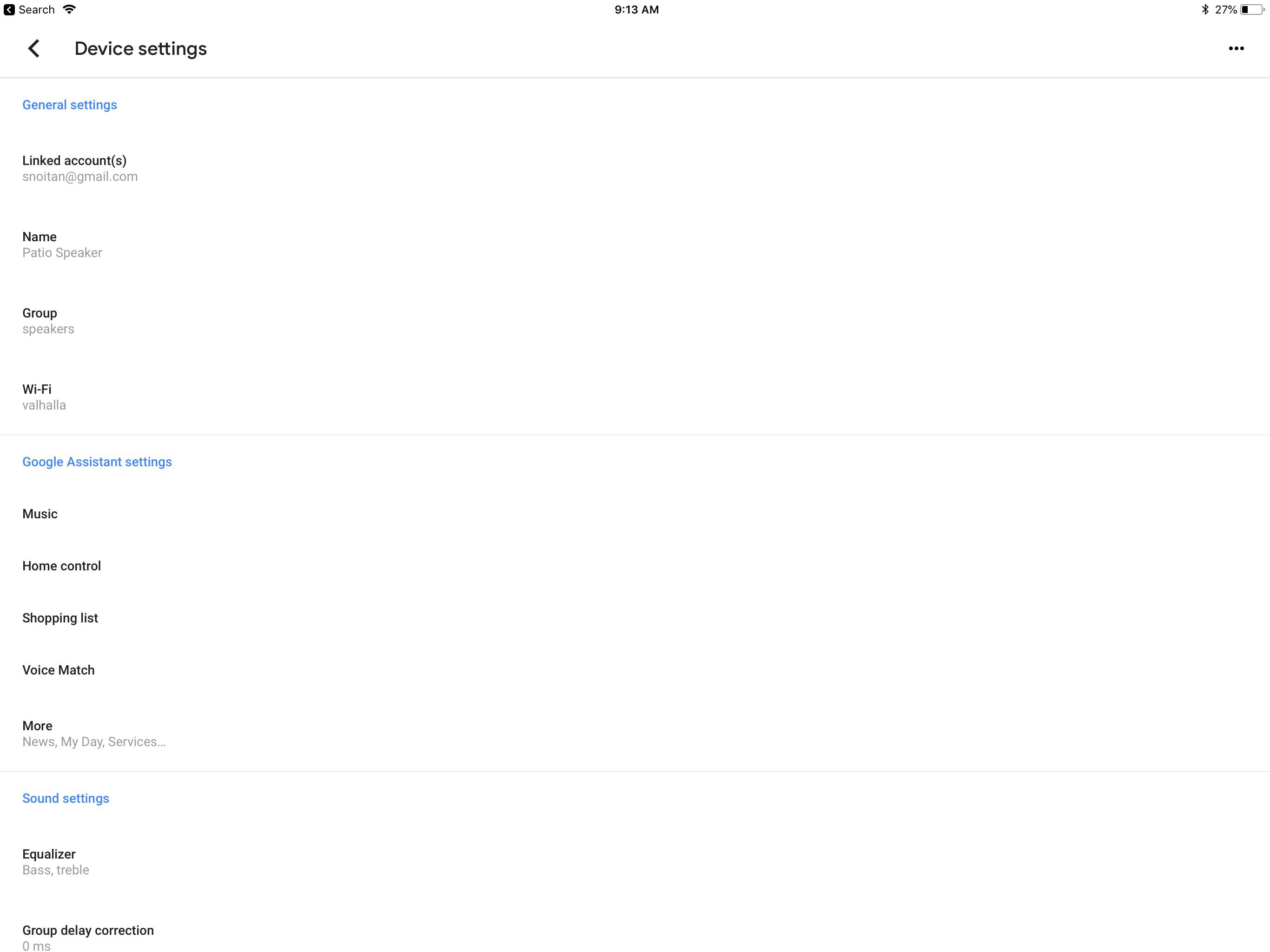
Task: Tap the back arrow icon
Action: tap(34, 48)
